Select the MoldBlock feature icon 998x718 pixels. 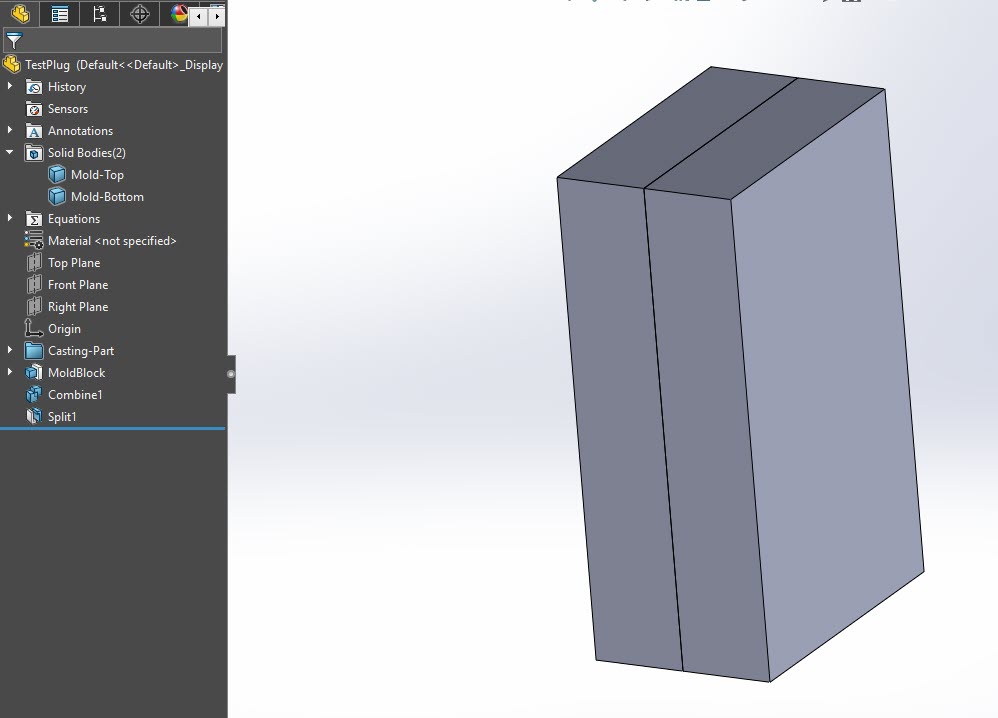[x=34, y=372]
